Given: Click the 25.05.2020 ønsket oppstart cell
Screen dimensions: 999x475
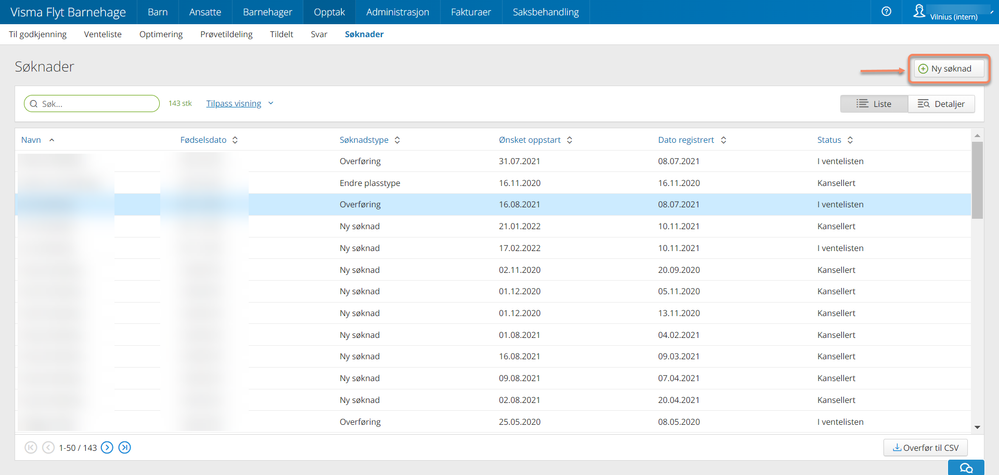Looking at the screenshot, I should coord(520,422).
